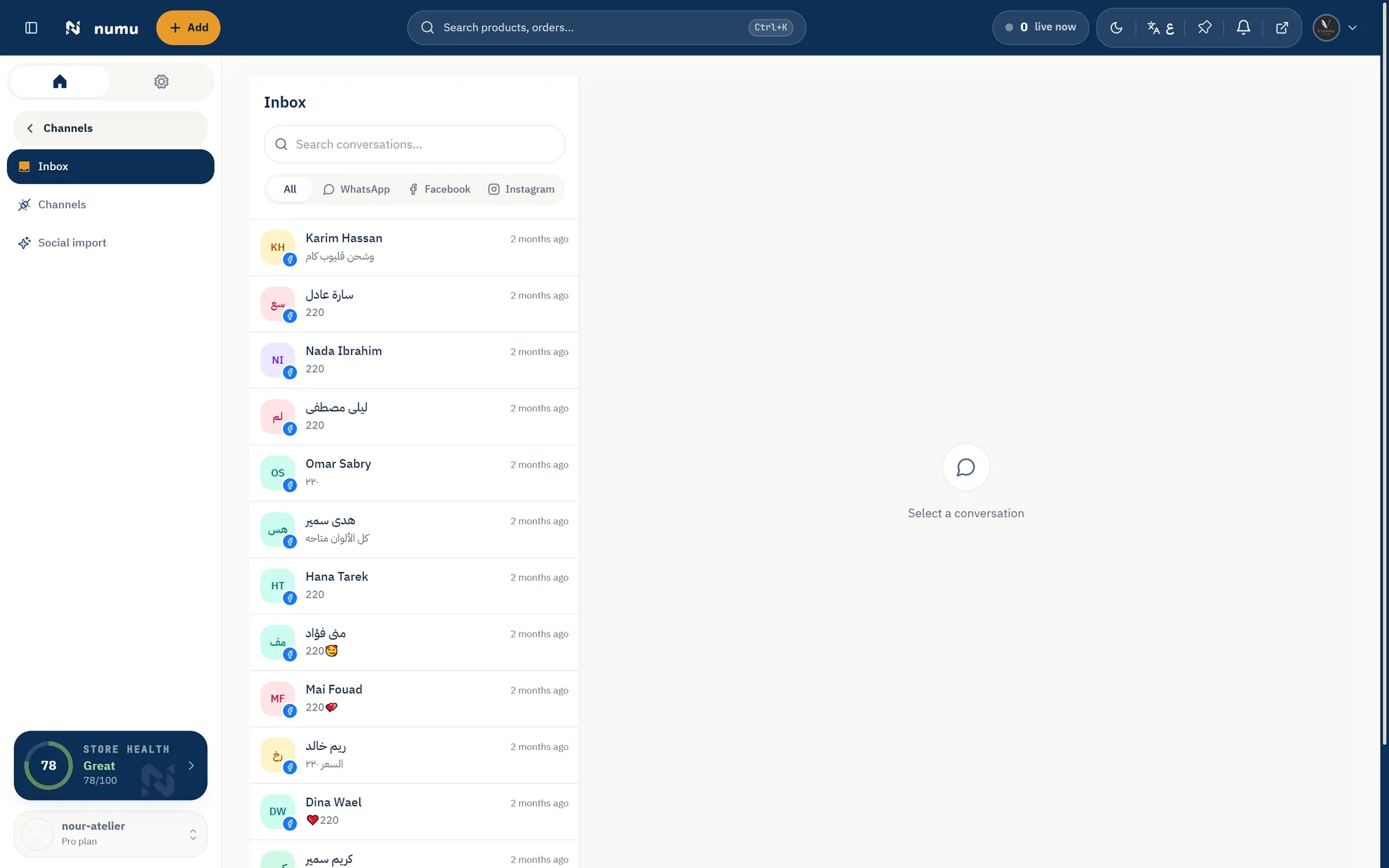Open ريم خالد conversation
The height and width of the screenshot is (868, 1389).
point(414,756)
